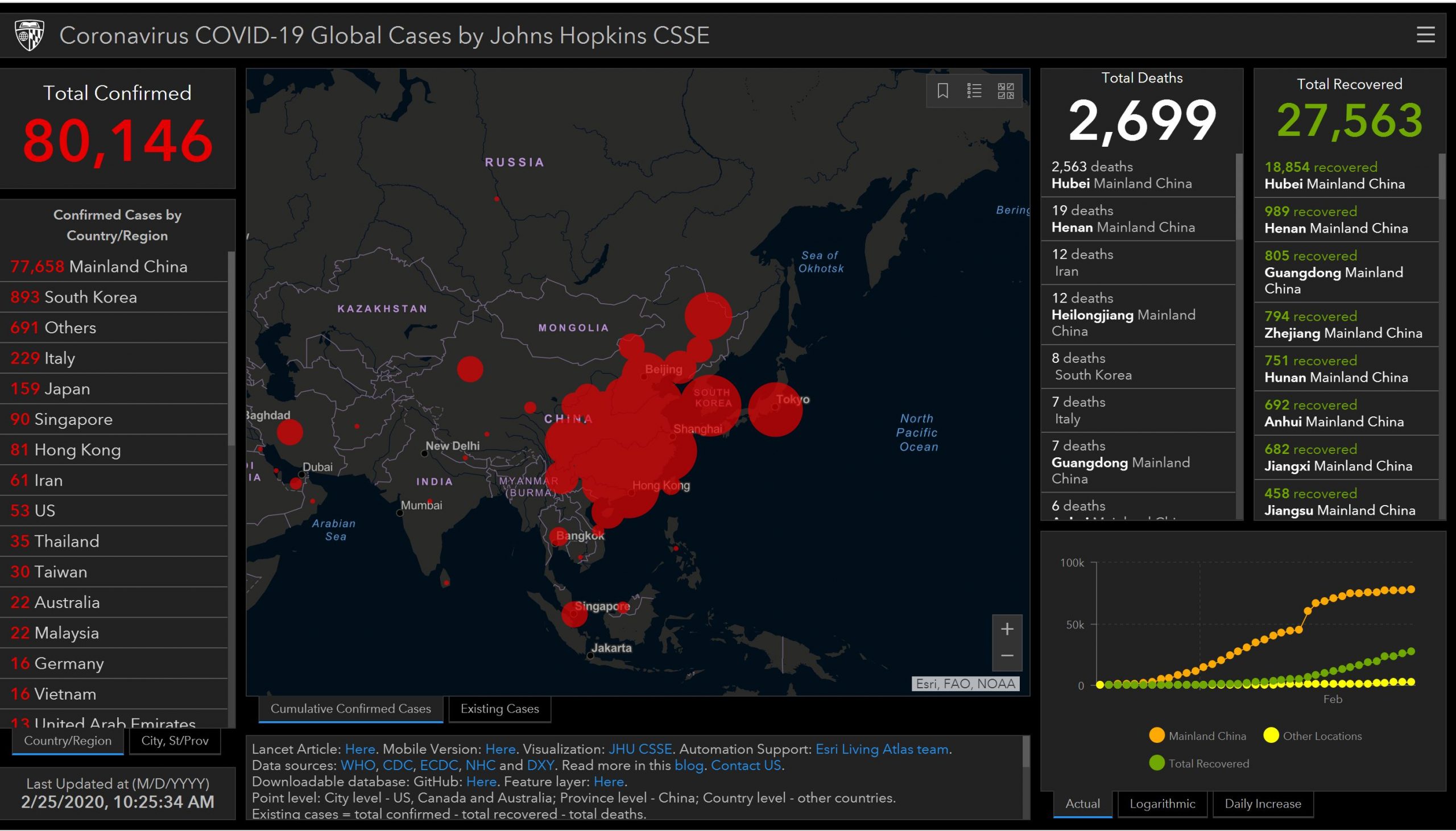1456x831 pixels.
Task: Open the map legend list icon
Action: pos(974,91)
